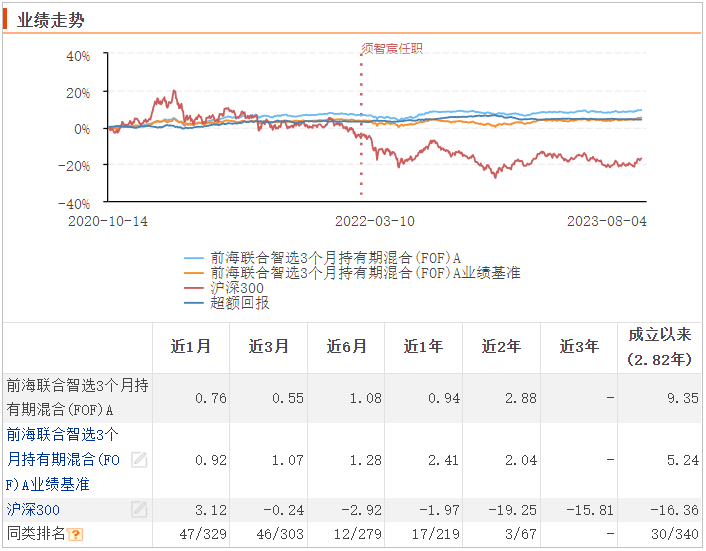Select the 近1月 column header
The width and height of the screenshot is (706, 551).
[191, 347]
